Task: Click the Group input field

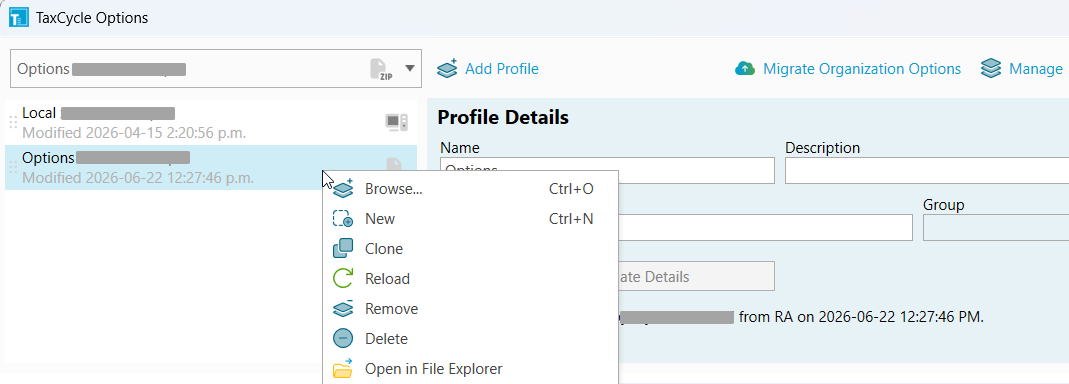Action: (996, 227)
